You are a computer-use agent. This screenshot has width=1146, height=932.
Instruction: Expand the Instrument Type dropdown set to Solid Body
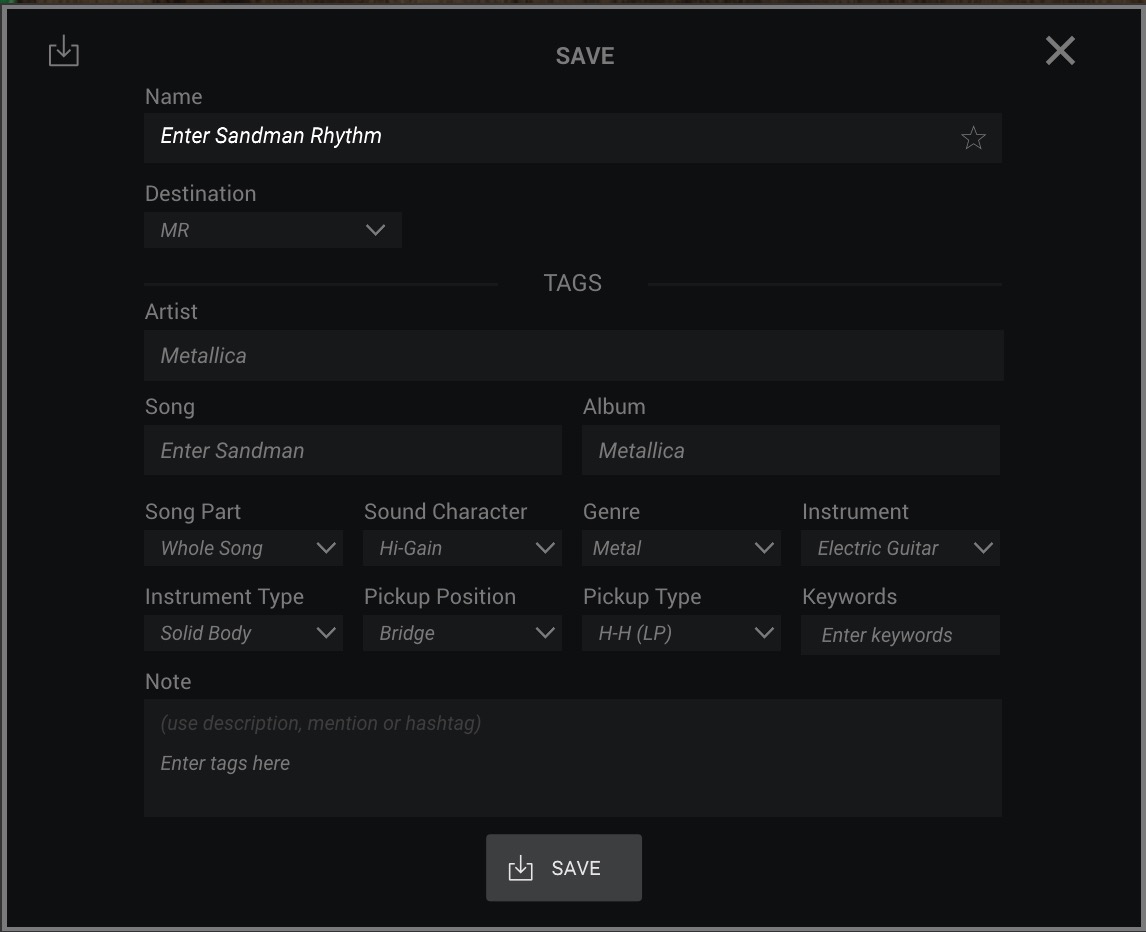(x=243, y=633)
